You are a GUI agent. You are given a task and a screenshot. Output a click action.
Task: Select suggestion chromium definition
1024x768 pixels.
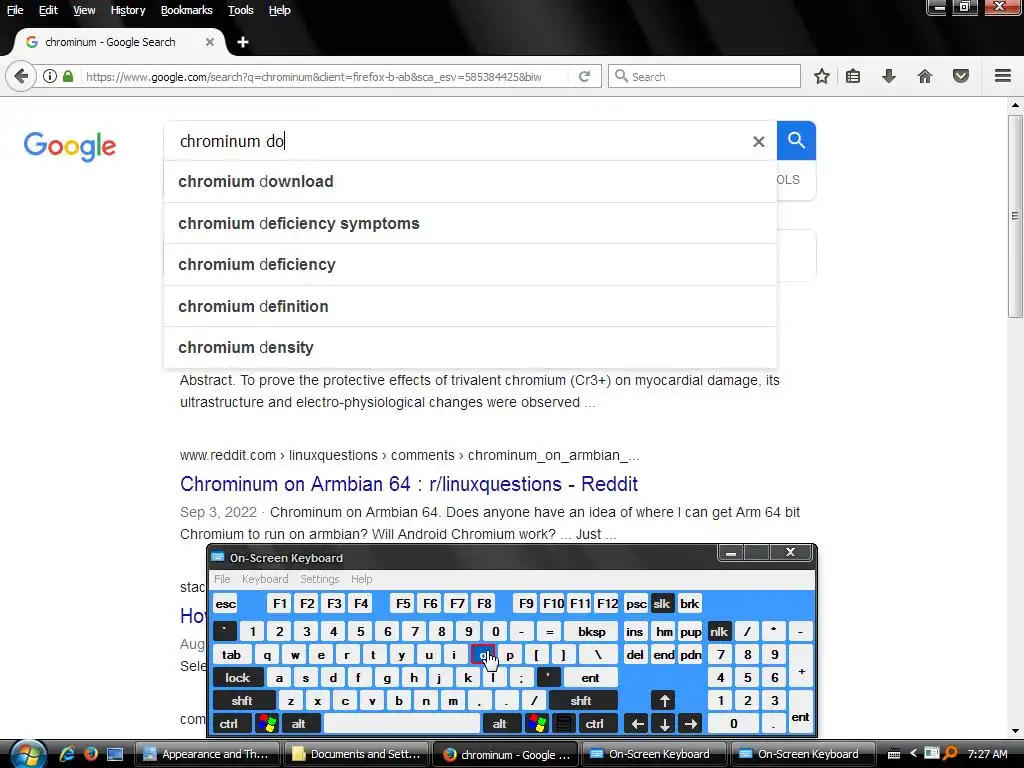pyautogui.click(x=470, y=306)
